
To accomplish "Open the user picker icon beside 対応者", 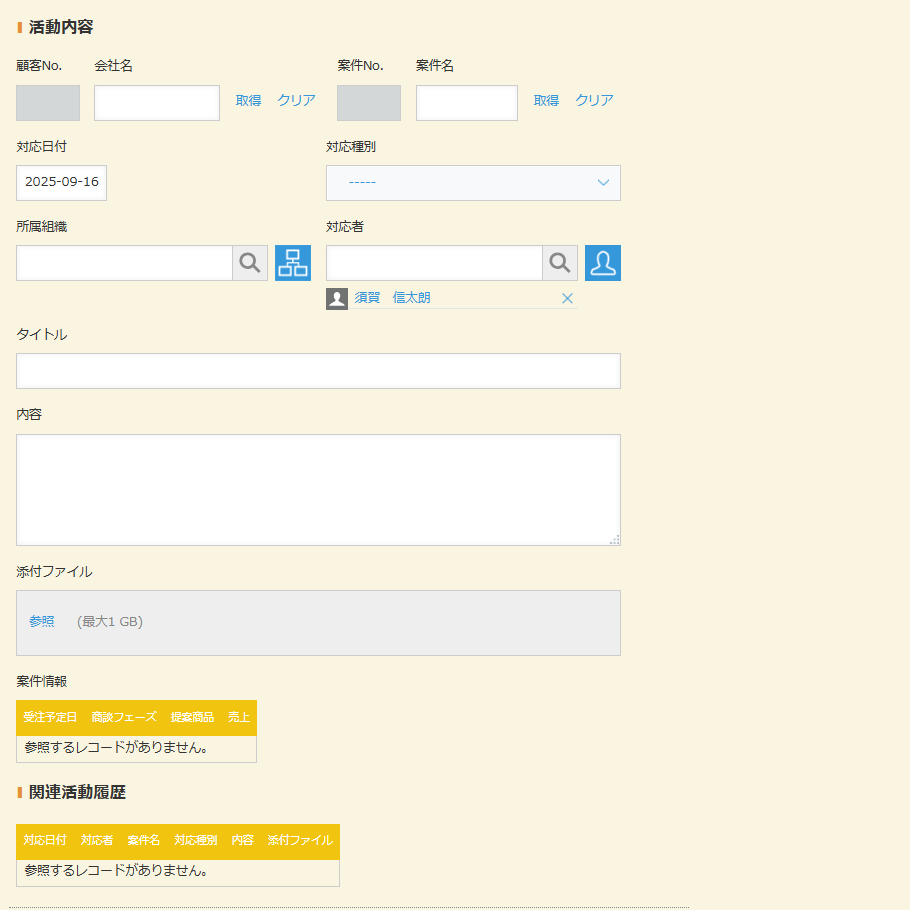I will click(x=603, y=263).
